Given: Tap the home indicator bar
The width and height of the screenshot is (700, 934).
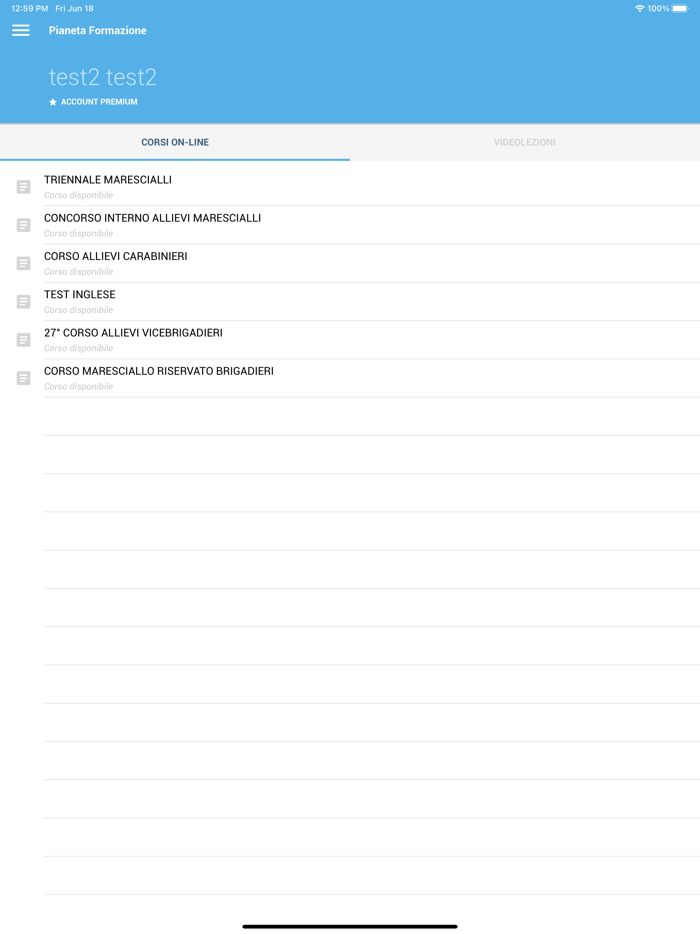Looking at the screenshot, I should click(x=350, y=926).
